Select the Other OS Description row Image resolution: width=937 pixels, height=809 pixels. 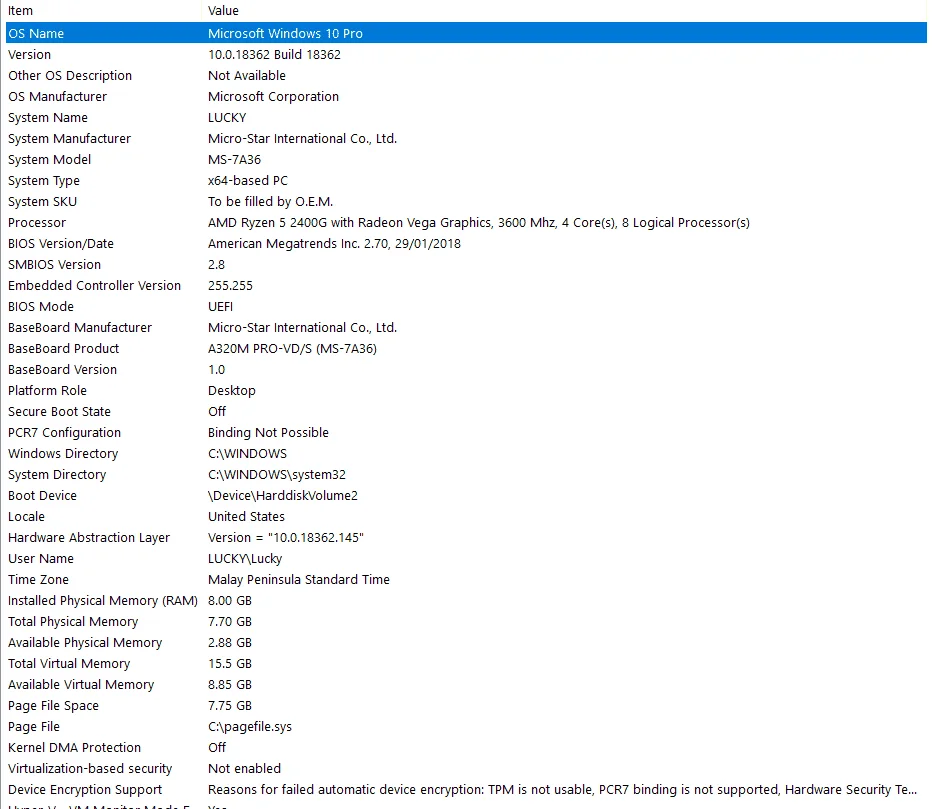click(466, 75)
